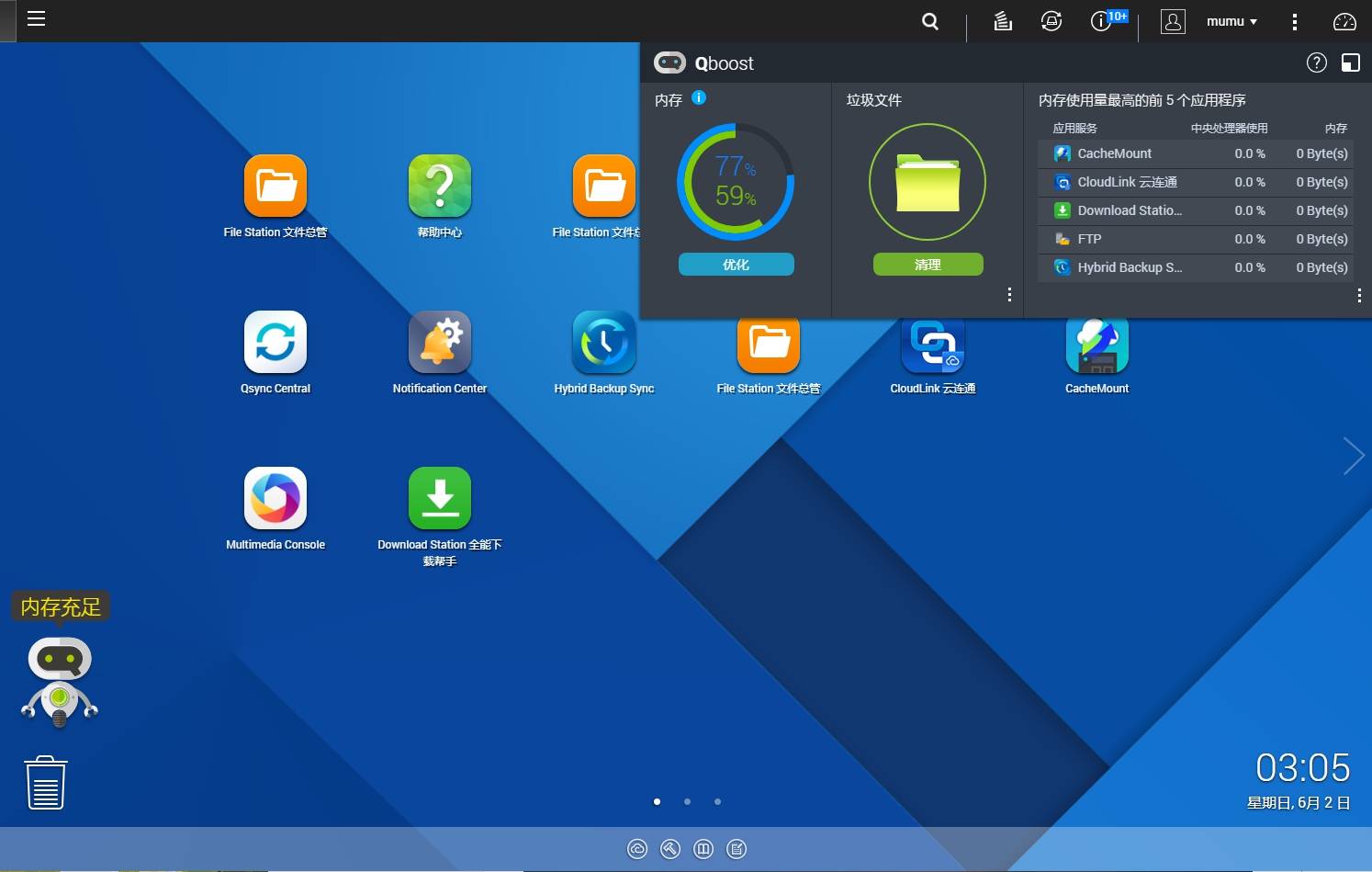1372x872 pixels.
Task: Click the user profile avatar icon
Action: (1173, 21)
